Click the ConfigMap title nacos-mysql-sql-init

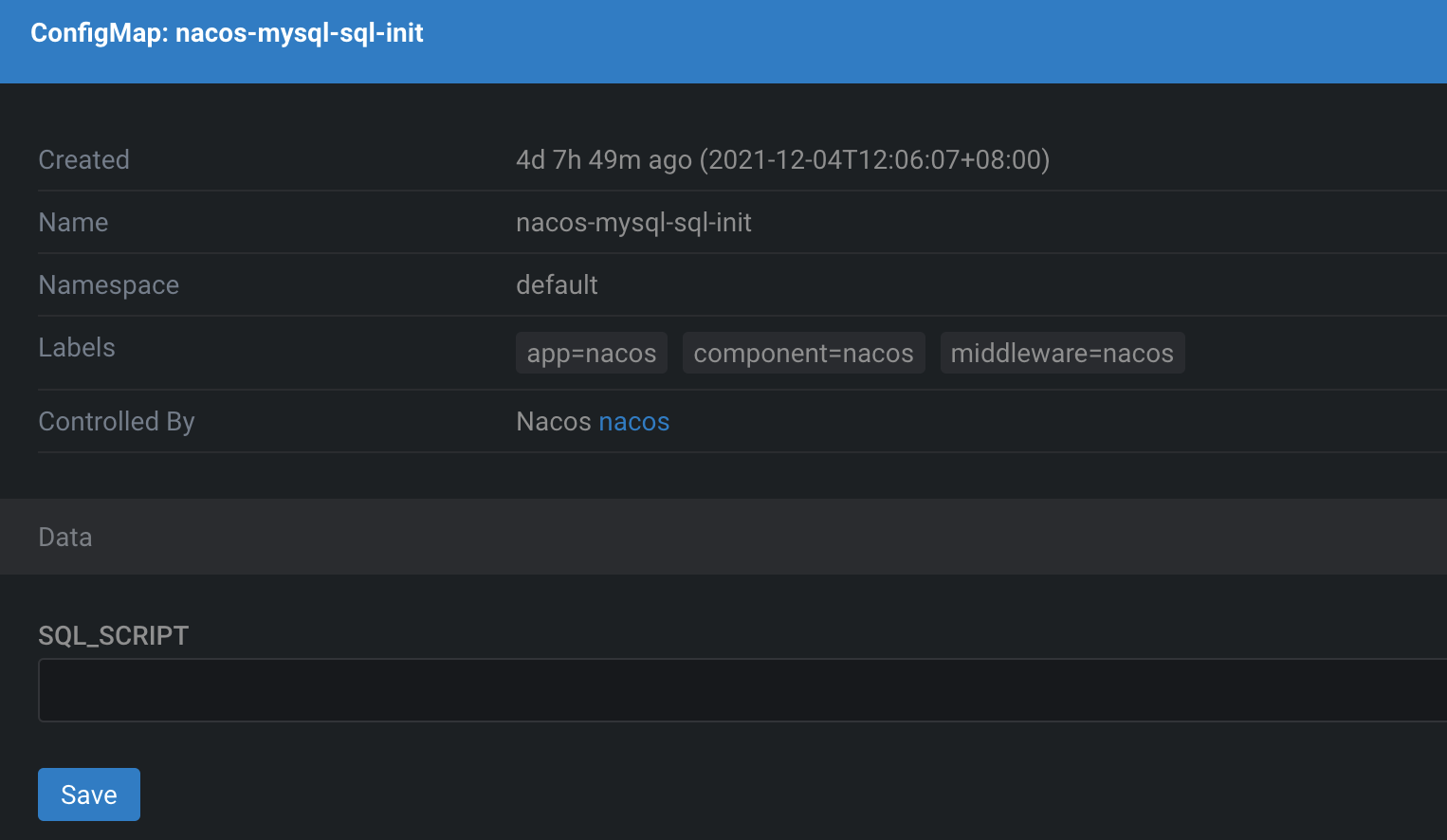click(x=227, y=33)
